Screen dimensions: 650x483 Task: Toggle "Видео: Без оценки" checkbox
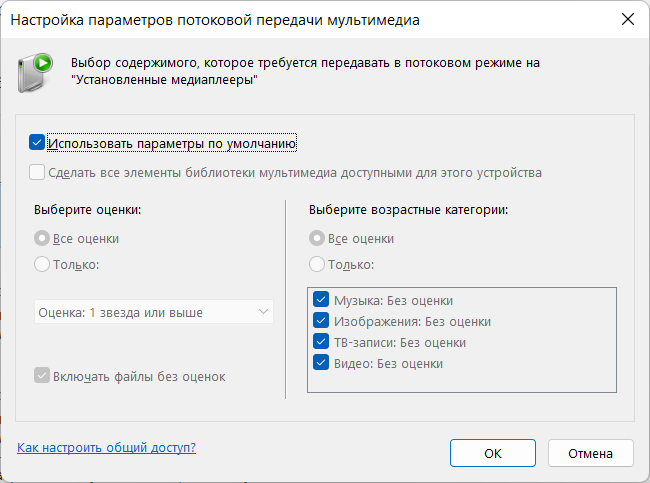click(321, 363)
